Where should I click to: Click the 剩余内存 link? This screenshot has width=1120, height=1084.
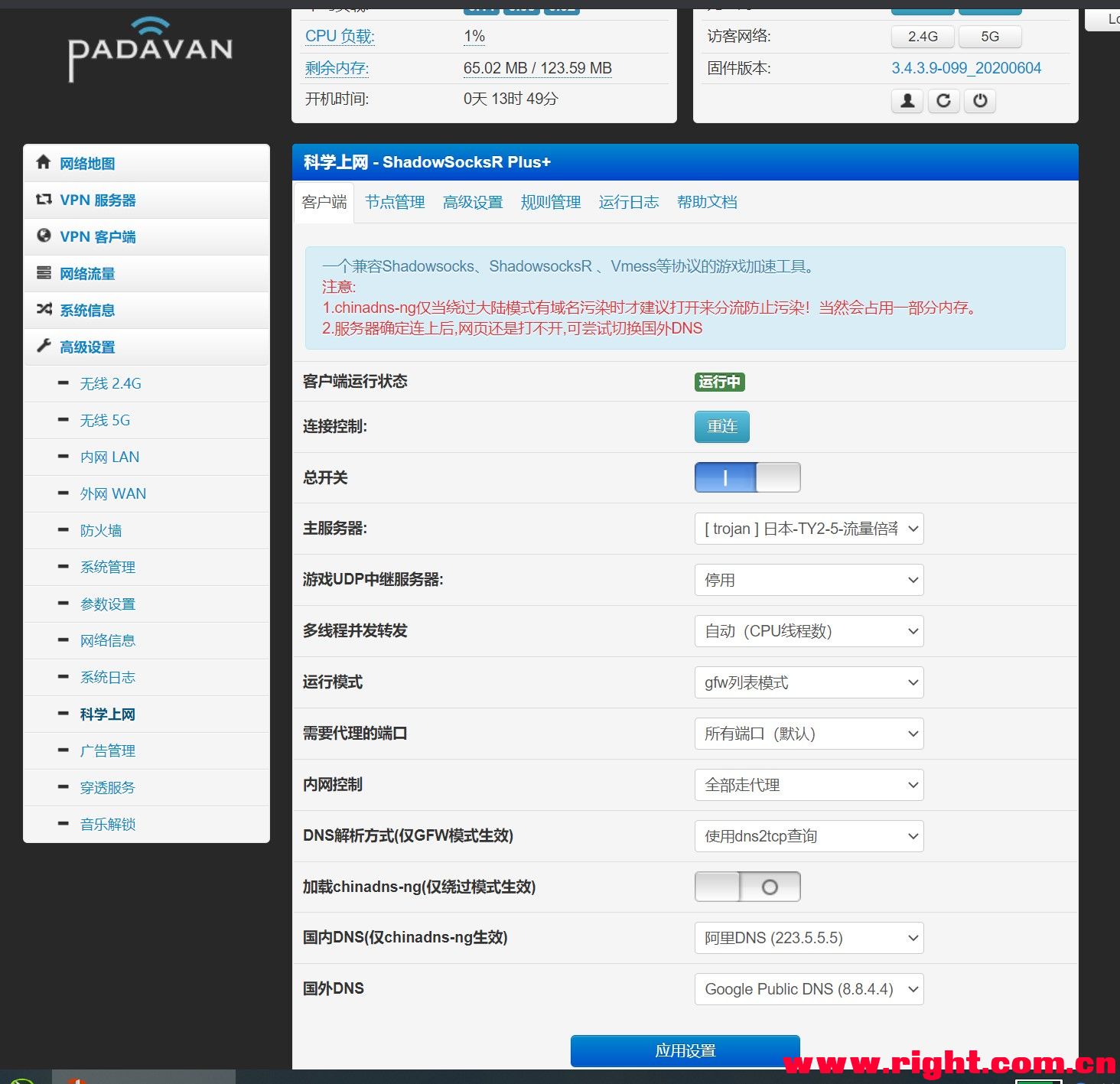(337, 68)
